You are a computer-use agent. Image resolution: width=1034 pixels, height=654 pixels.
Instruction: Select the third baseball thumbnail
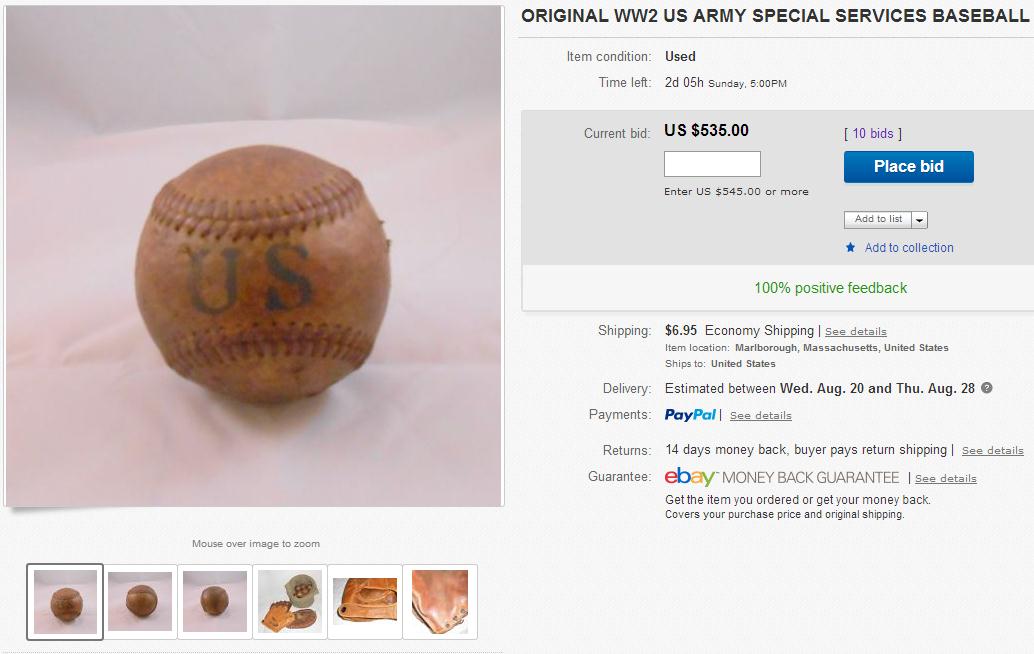[x=215, y=602]
